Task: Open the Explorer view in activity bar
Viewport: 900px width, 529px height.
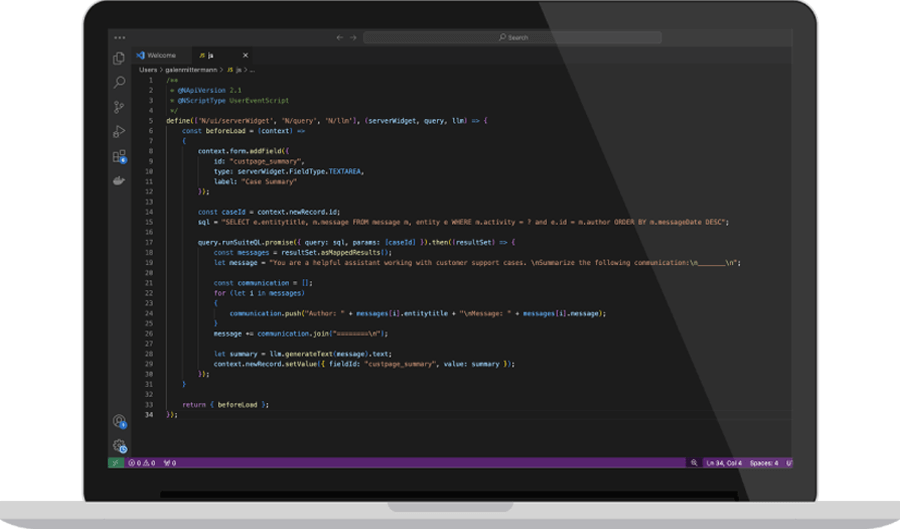Action: tap(119, 58)
